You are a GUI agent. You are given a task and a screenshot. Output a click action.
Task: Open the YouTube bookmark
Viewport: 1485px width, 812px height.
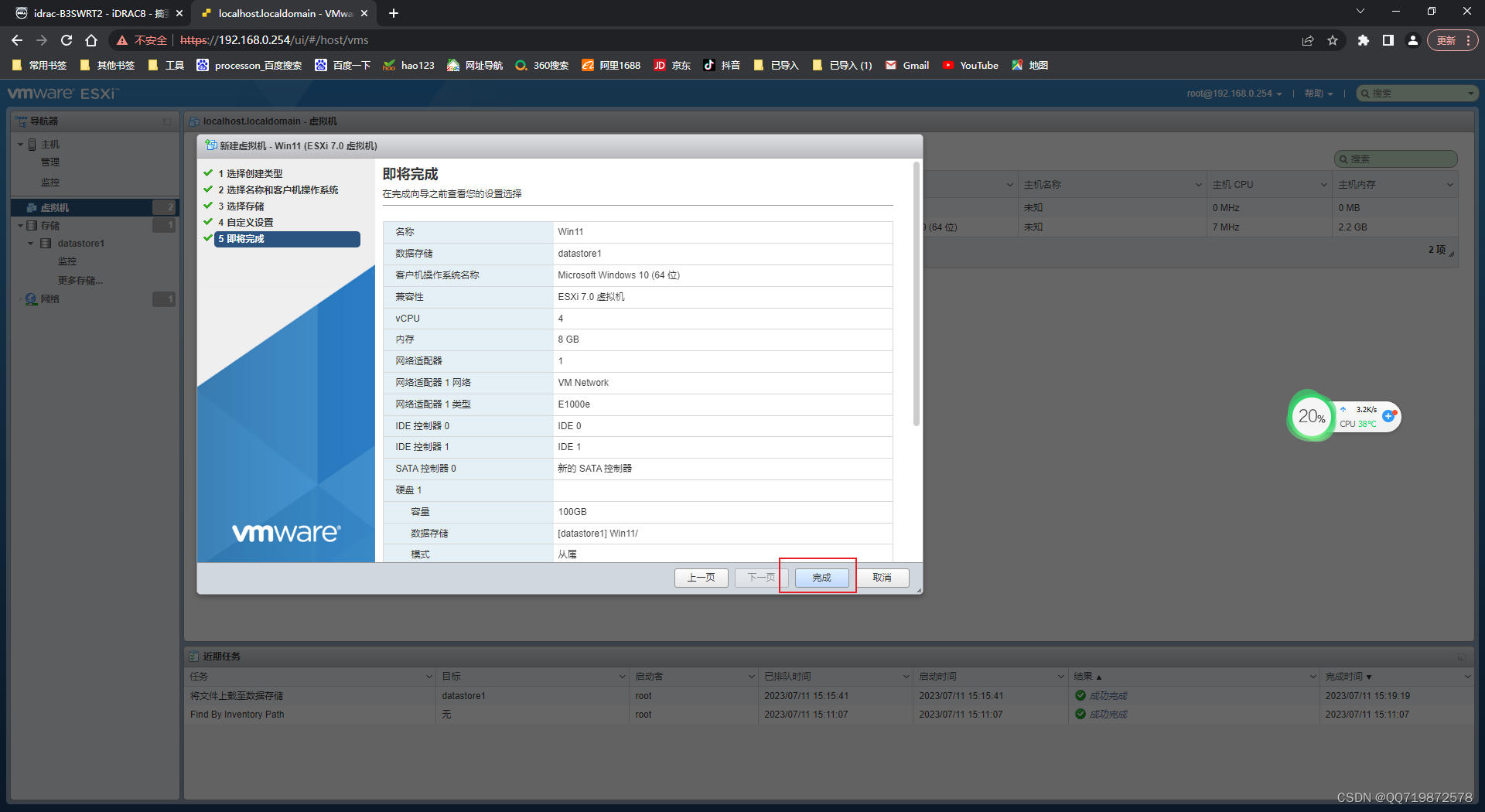click(x=971, y=66)
